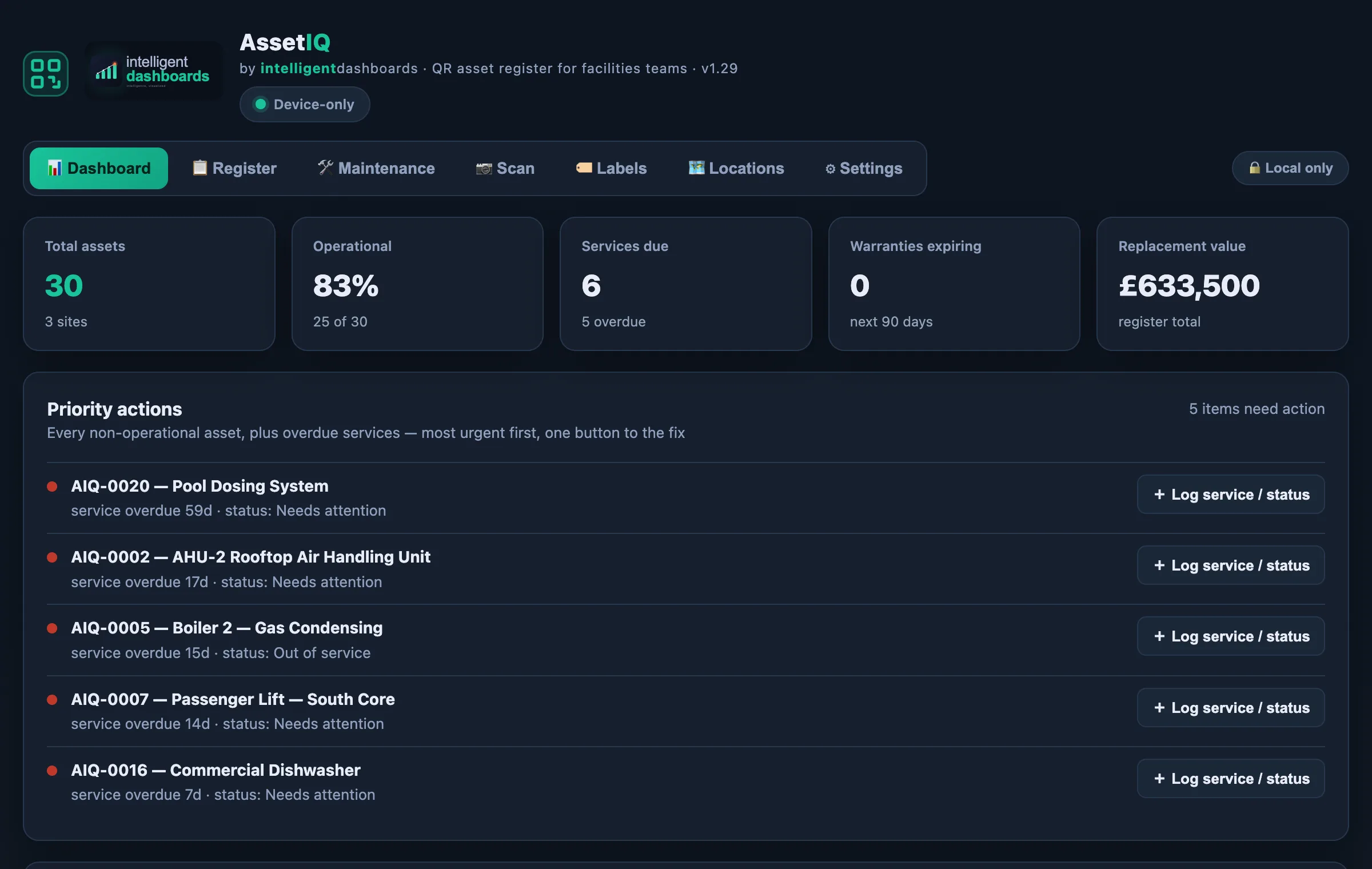Open the Settings tab
Screen dimensions: 1372x869
coord(864,168)
